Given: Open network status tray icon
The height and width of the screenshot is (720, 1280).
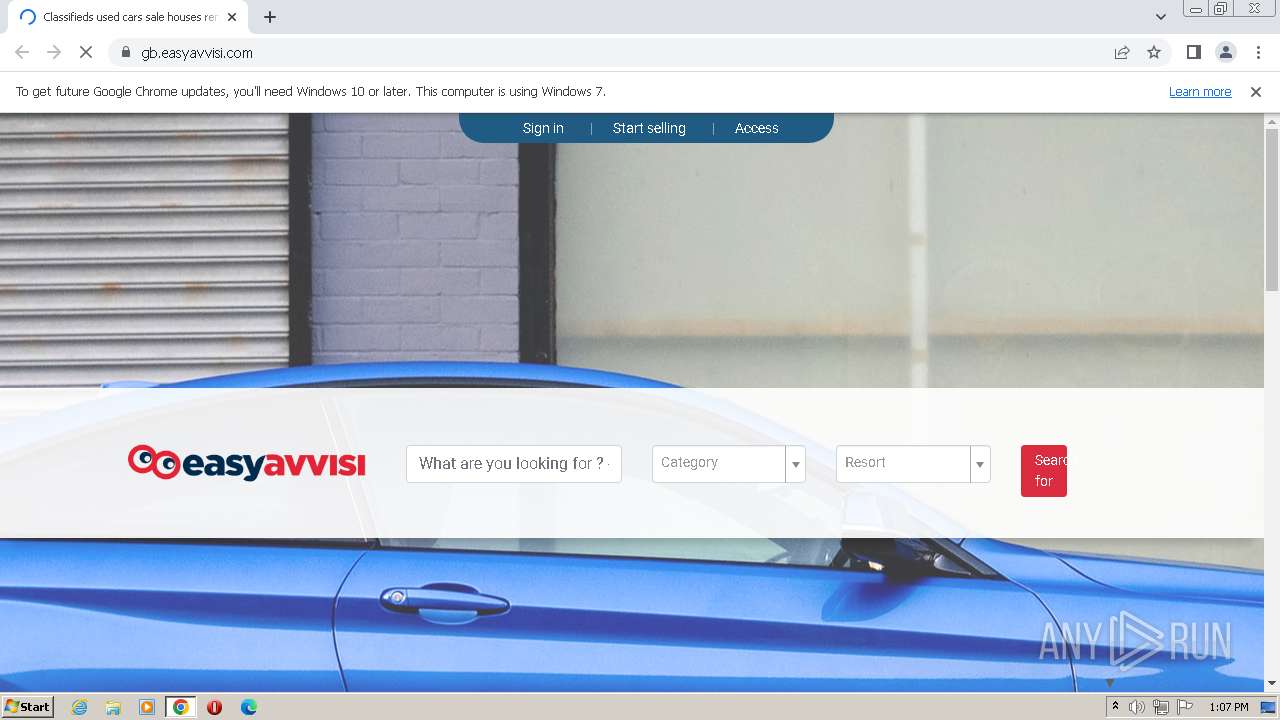Looking at the screenshot, I should (1161, 707).
